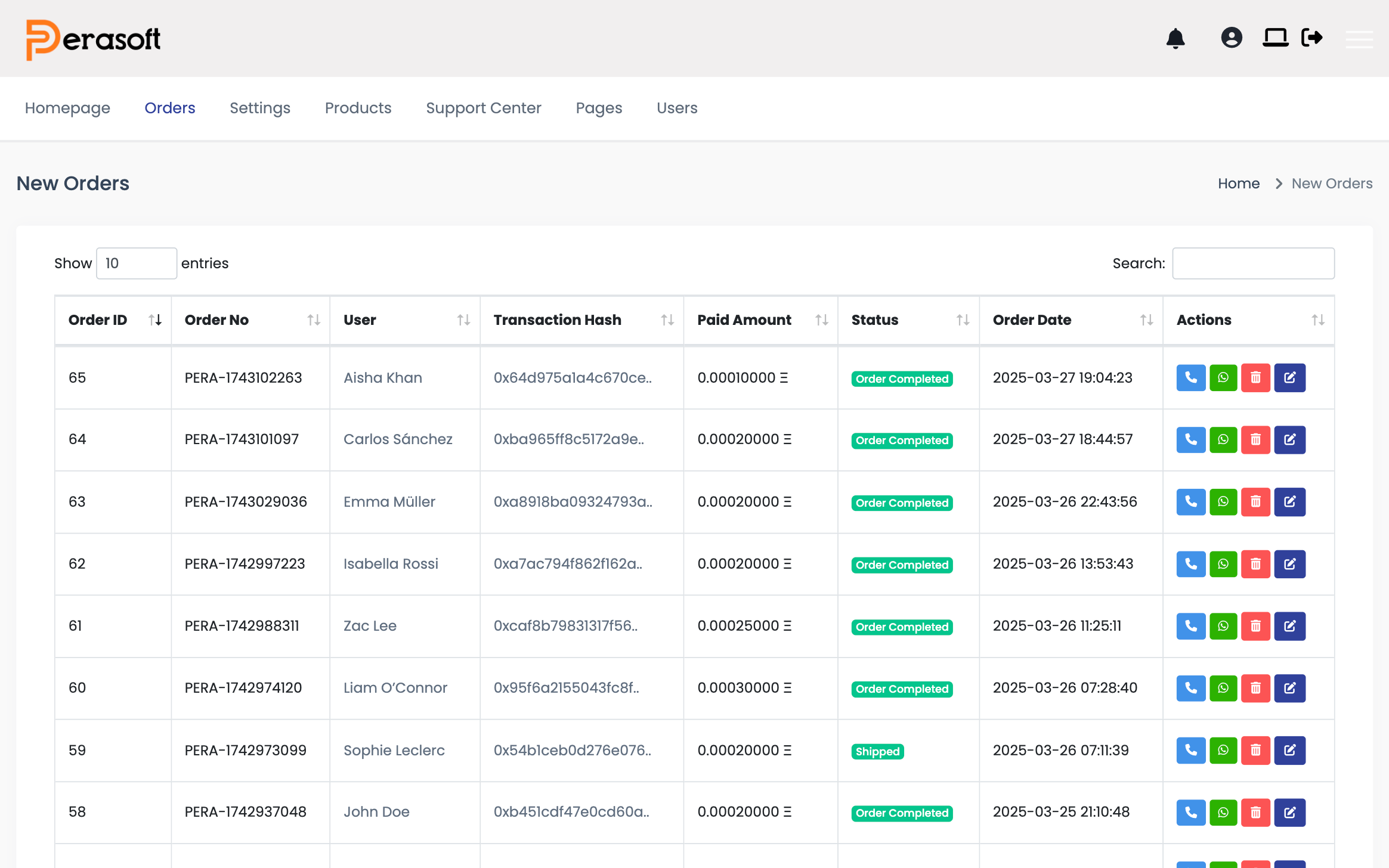This screenshot has height=868, width=1389.
Task: Sort table by User column
Action: [x=405, y=320]
